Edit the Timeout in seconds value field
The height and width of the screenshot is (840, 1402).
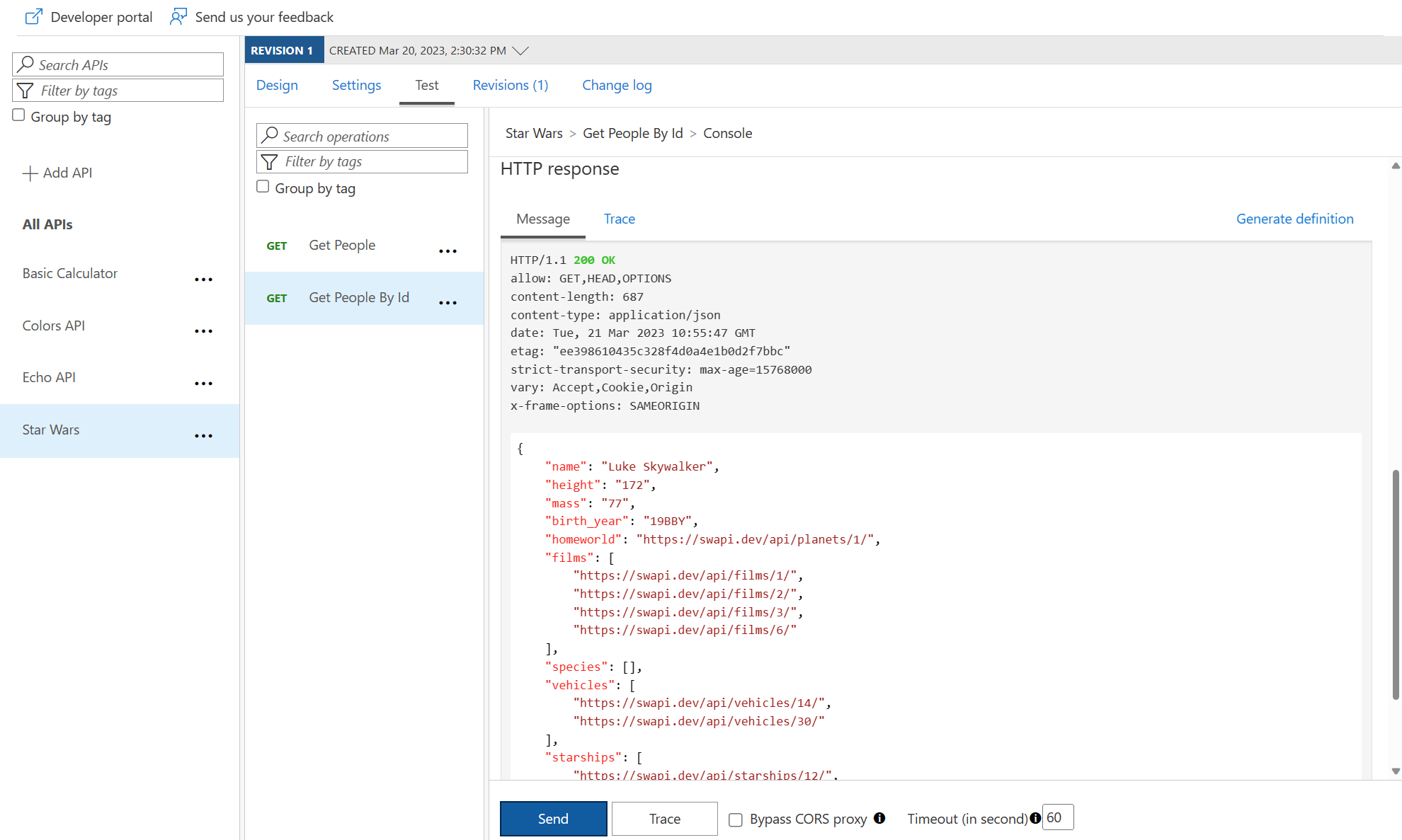click(x=1058, y=817)
